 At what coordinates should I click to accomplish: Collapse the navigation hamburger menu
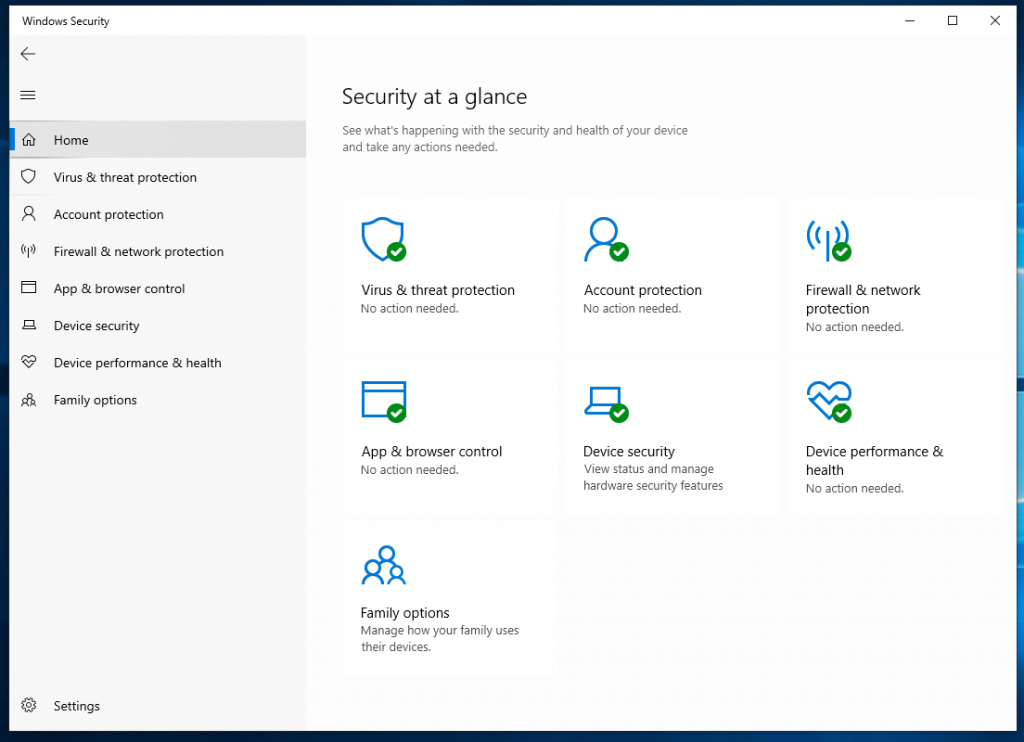pos(28,95)
